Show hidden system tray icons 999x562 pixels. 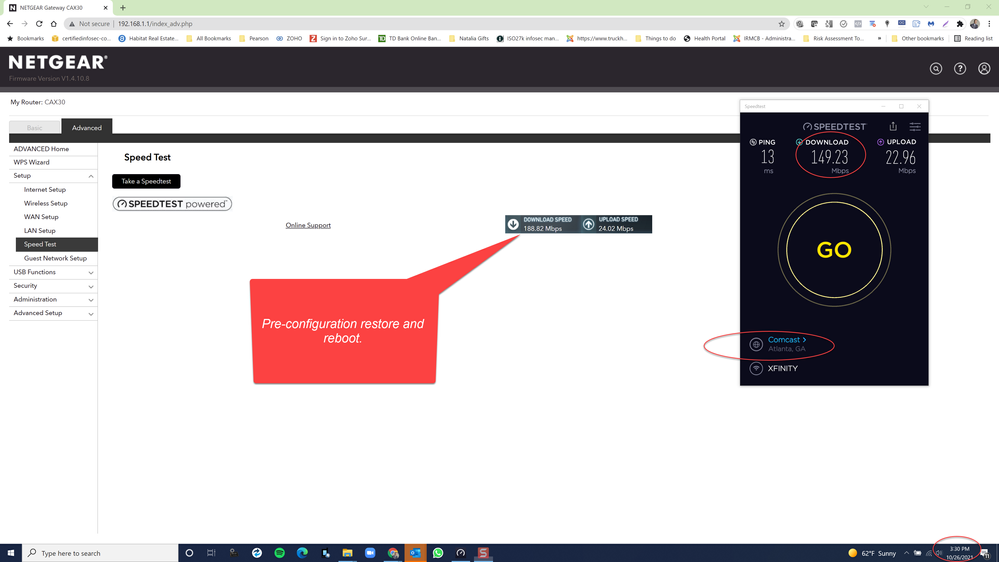906,553
